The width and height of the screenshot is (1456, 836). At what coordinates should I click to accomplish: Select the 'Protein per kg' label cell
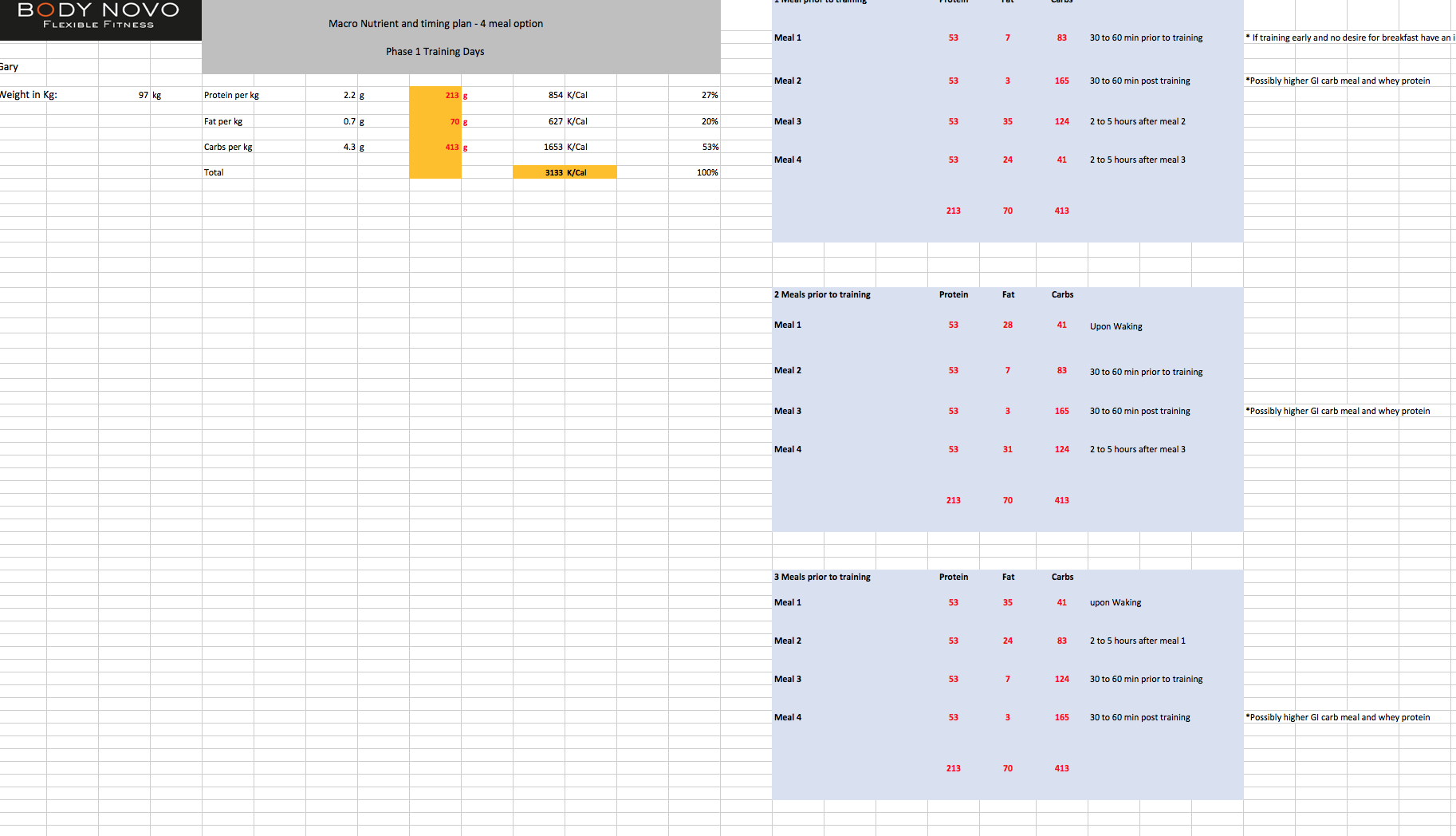coord(231,95)
